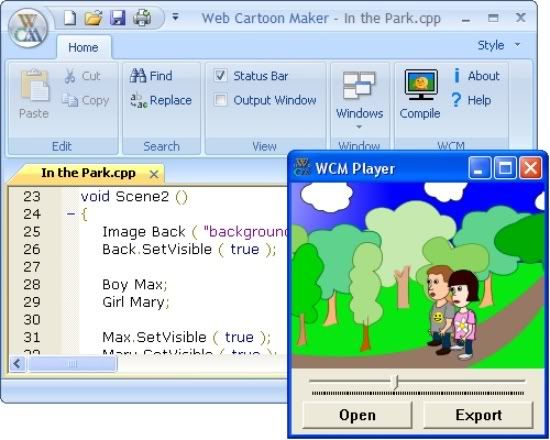The height and width of the screenshot is (440, 550).
Task: Maximize the WCM Player window
Action: tap(505, 168)
